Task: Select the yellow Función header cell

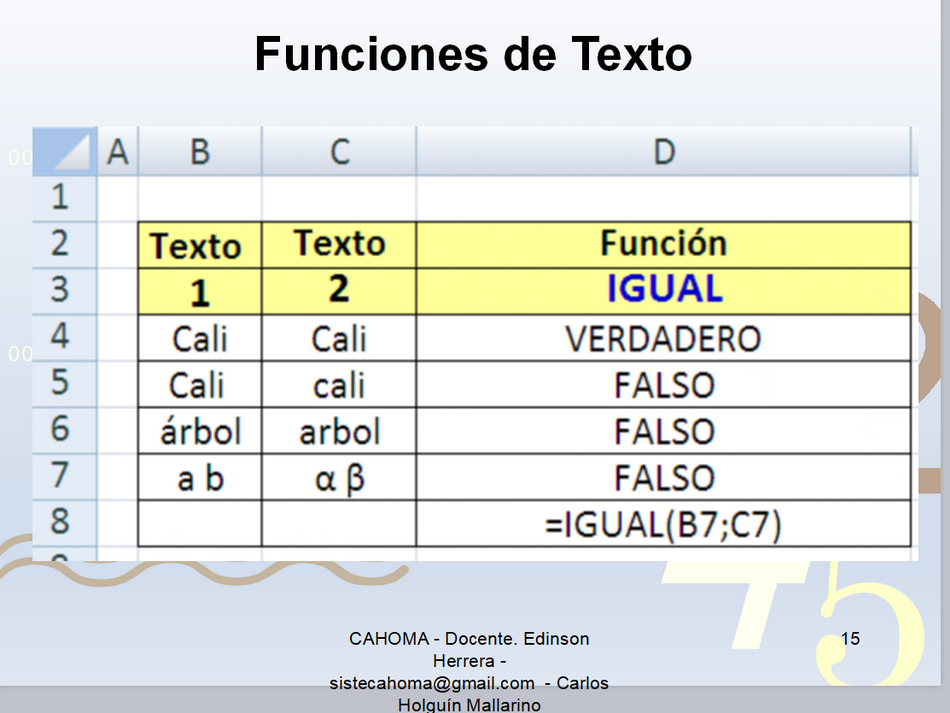Action: 663,244
